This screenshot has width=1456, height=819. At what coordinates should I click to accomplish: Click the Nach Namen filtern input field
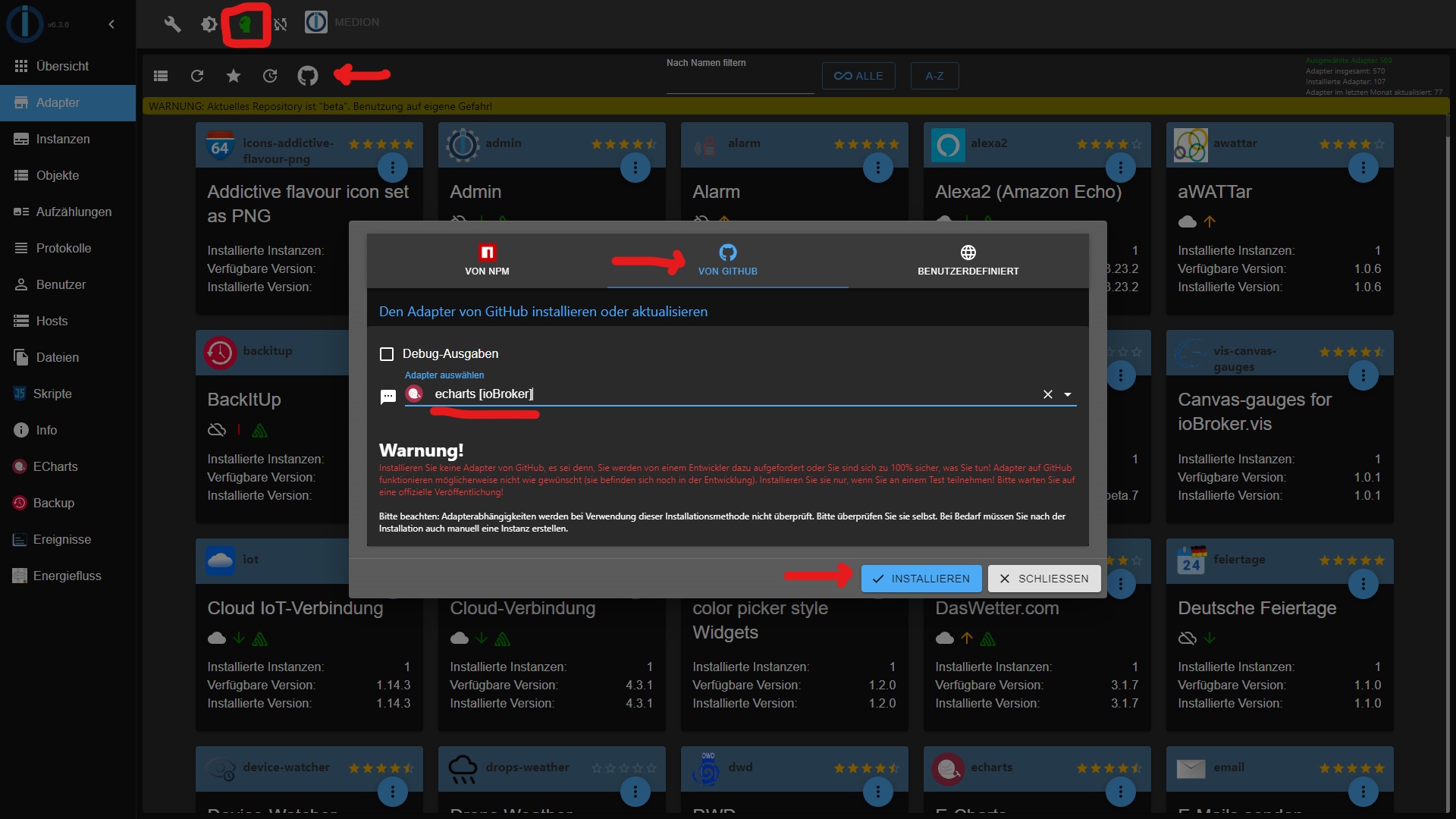(739, 82)
